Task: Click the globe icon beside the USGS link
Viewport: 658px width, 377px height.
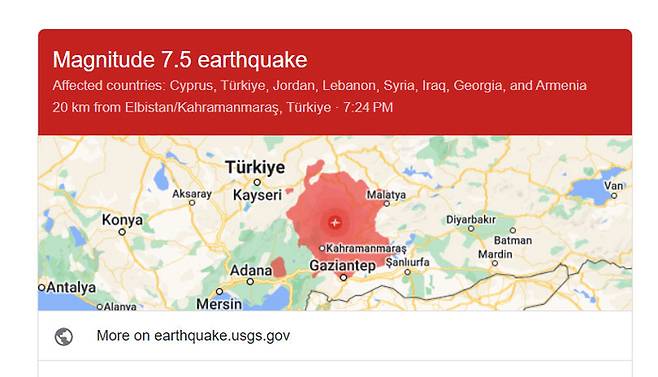Action: [64, 336]
